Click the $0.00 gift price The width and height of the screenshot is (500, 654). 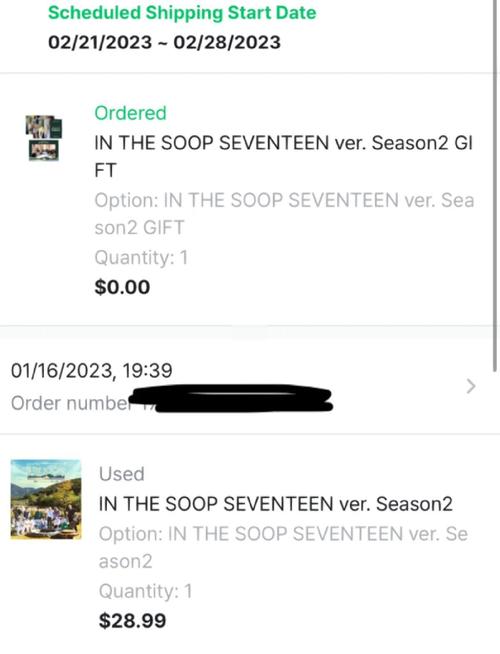click(122, 287)
